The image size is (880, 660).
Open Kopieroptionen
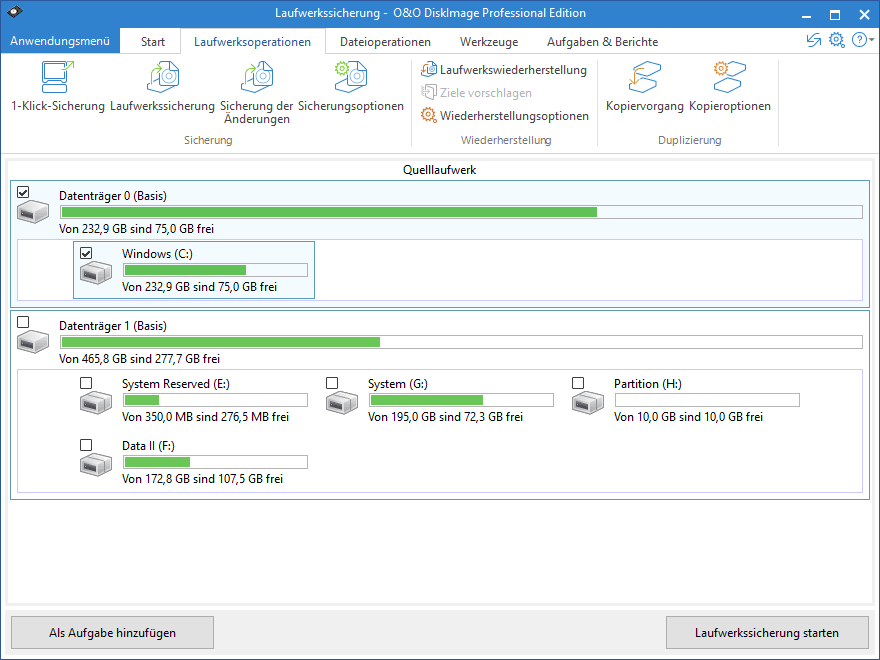click(x=730, y=87)
